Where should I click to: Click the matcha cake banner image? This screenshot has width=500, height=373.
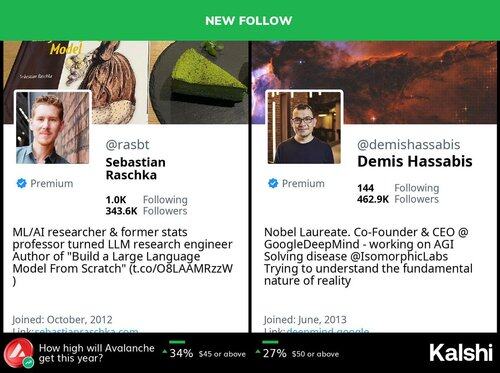pos(199,82)
